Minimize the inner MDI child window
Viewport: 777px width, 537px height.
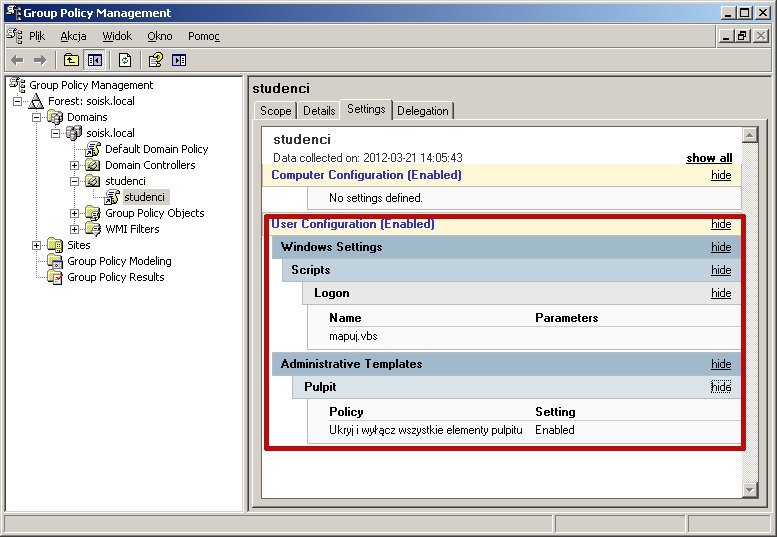click(726, 36)
